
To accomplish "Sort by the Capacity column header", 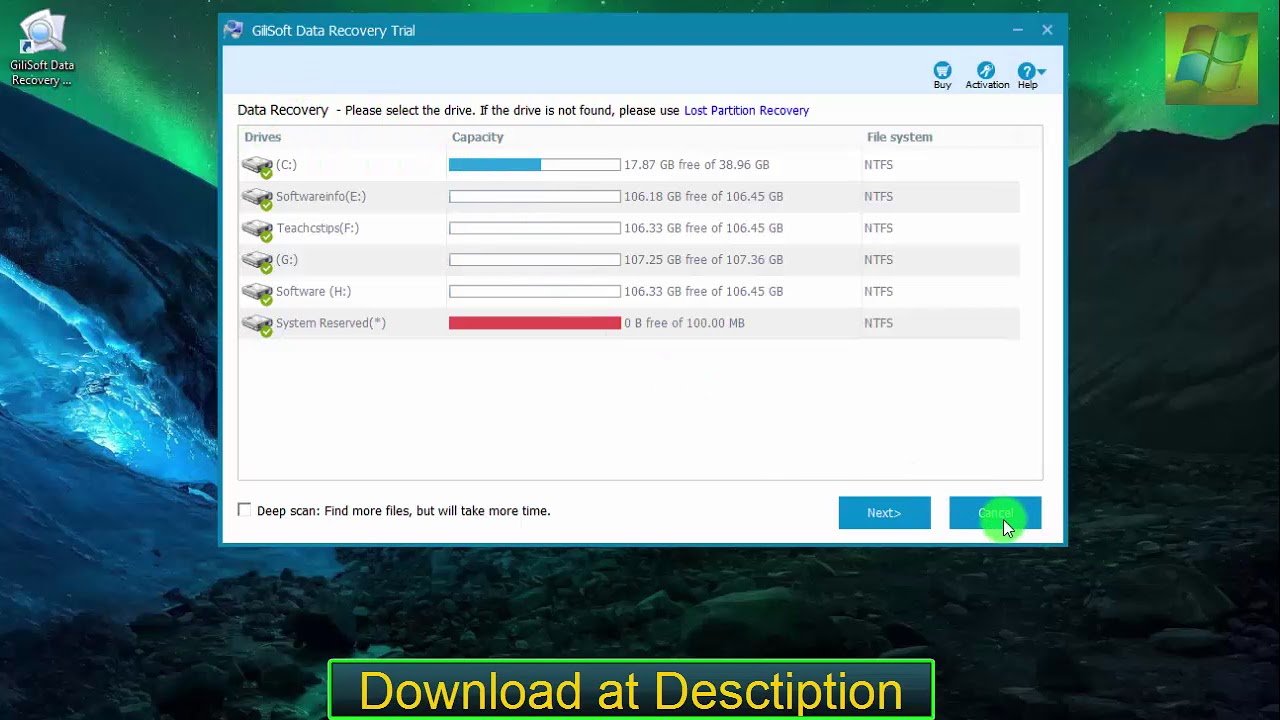I will point(477,137).
